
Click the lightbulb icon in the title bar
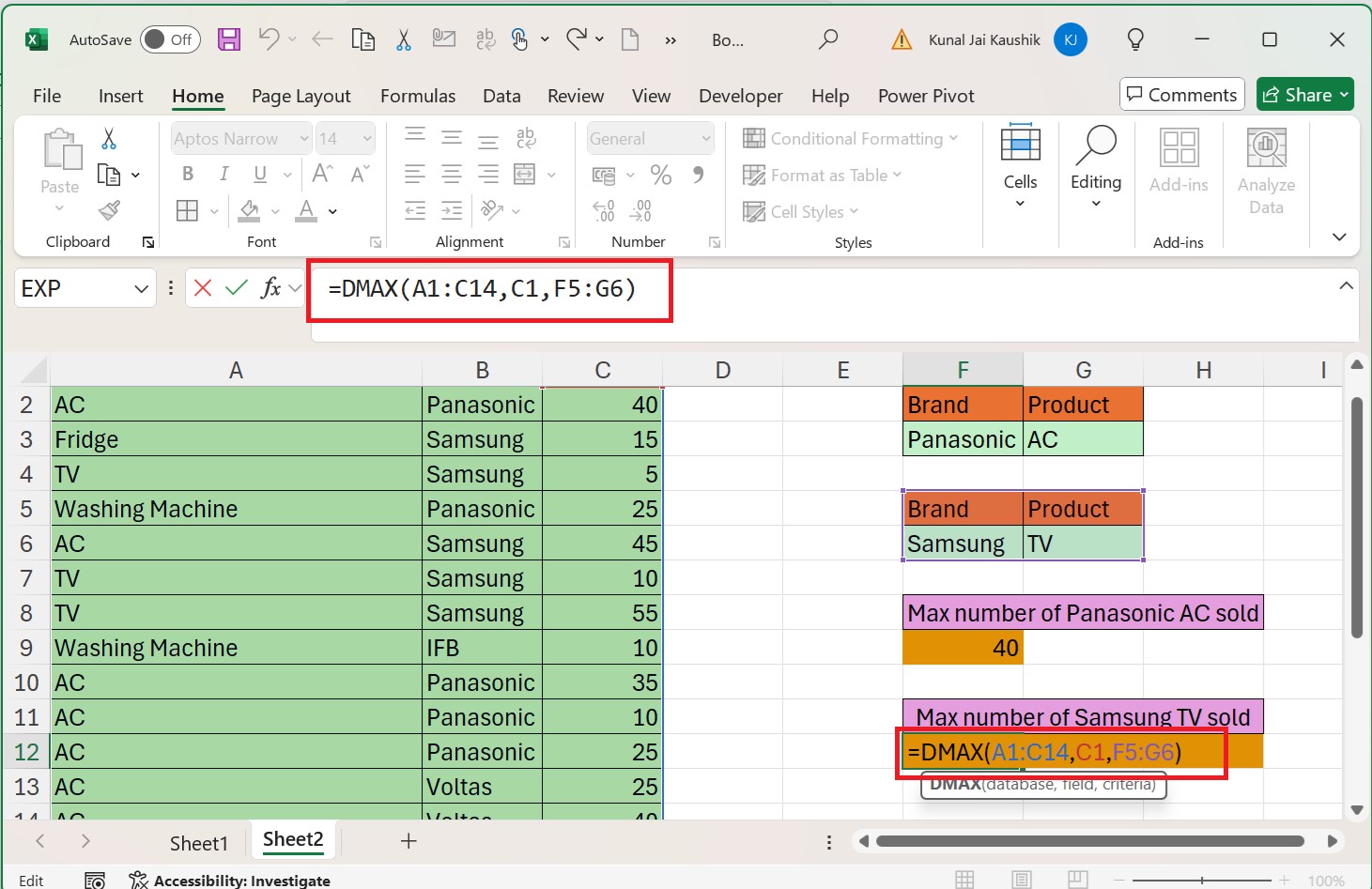[1135, 39]
